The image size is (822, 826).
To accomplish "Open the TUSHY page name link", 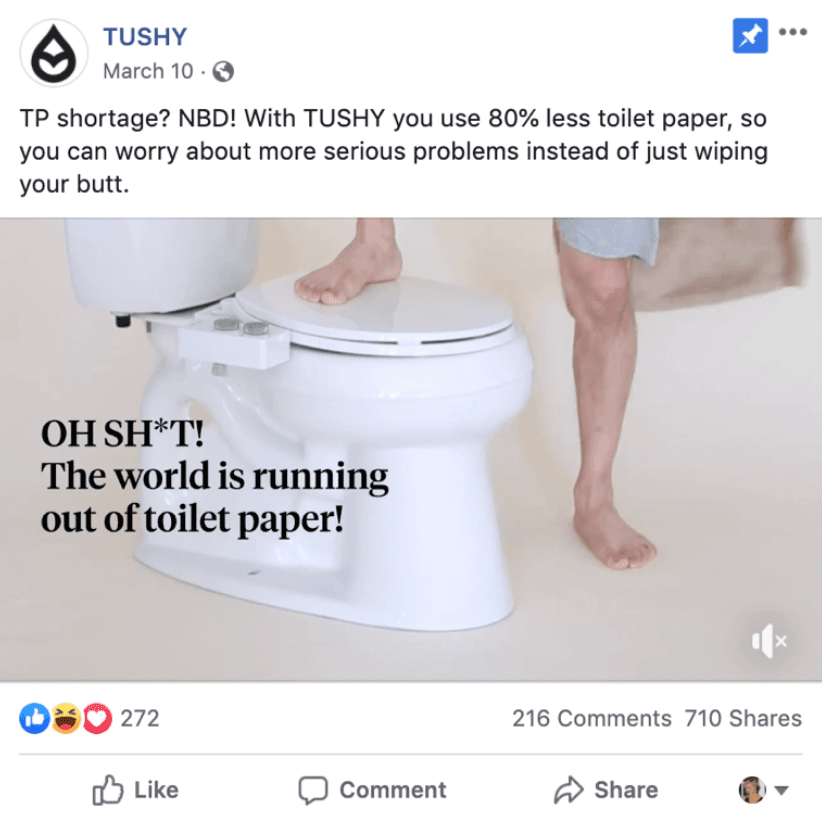I will click(145, 37).
